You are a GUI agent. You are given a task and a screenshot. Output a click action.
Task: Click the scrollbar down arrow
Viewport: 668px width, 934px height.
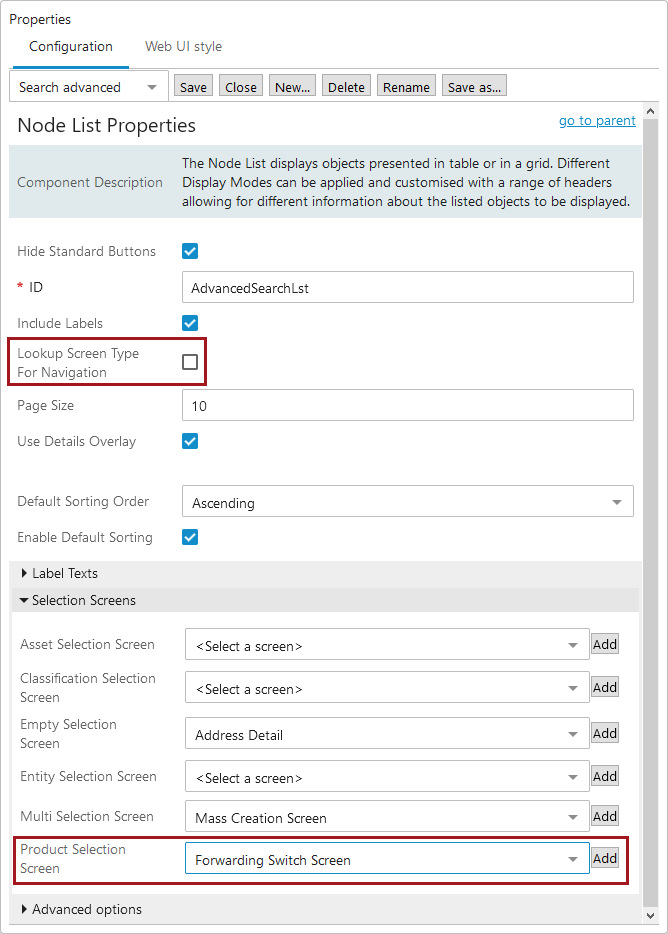tap(651, 916)
